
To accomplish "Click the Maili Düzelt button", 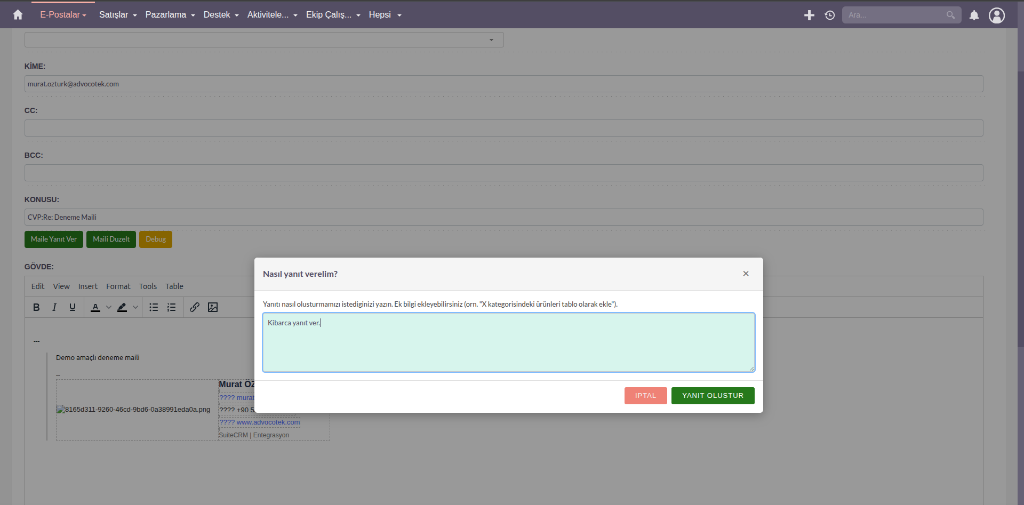I will (x=111, y=239).
